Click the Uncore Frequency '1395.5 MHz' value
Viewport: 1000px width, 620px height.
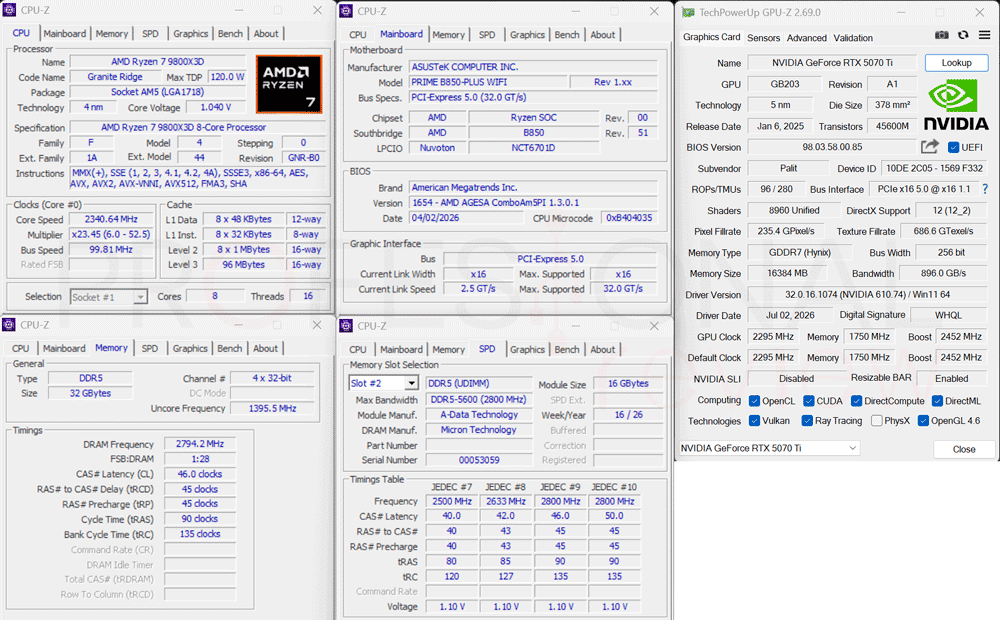tap(272, 408)
